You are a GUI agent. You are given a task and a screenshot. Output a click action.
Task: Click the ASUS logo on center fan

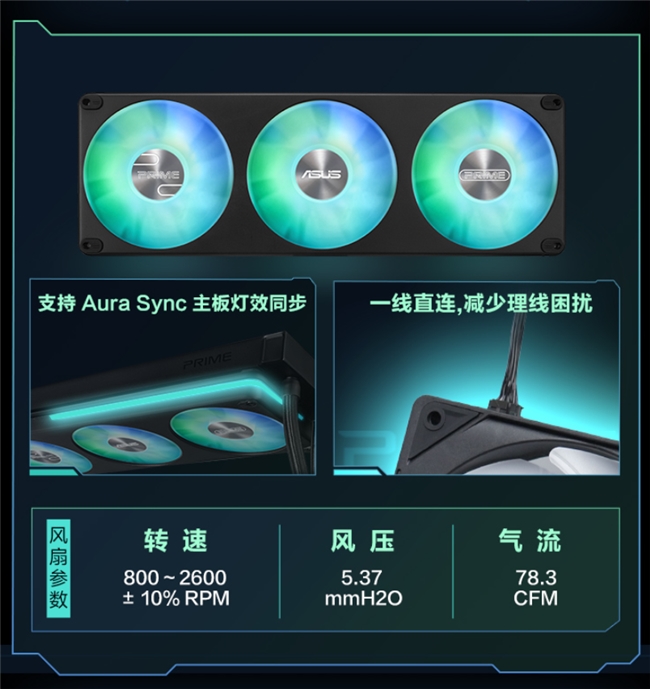click(x=321, y=174)
